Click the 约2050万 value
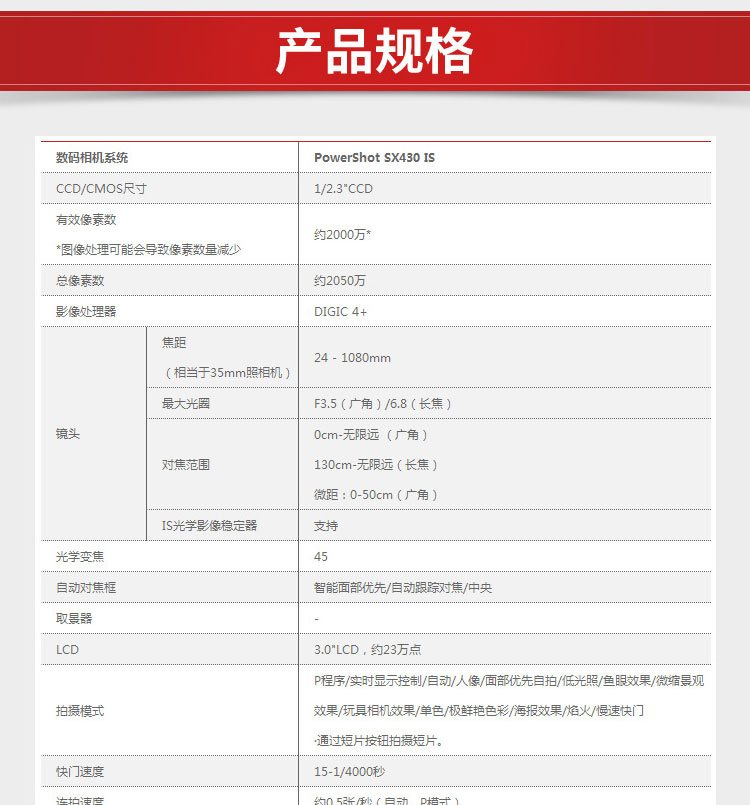The image size is (750, 805). pyautogui.click(x=339, y=281)
